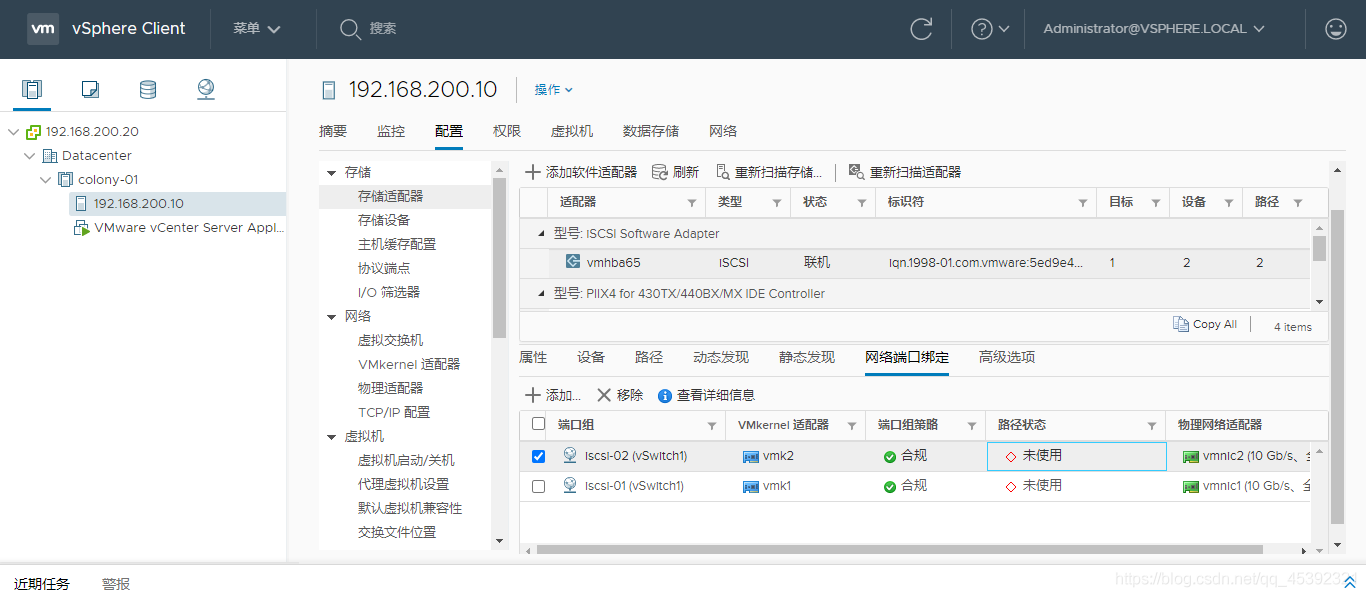
Task: Click the iscsi-01 port group icon
Action: [570, 485]
